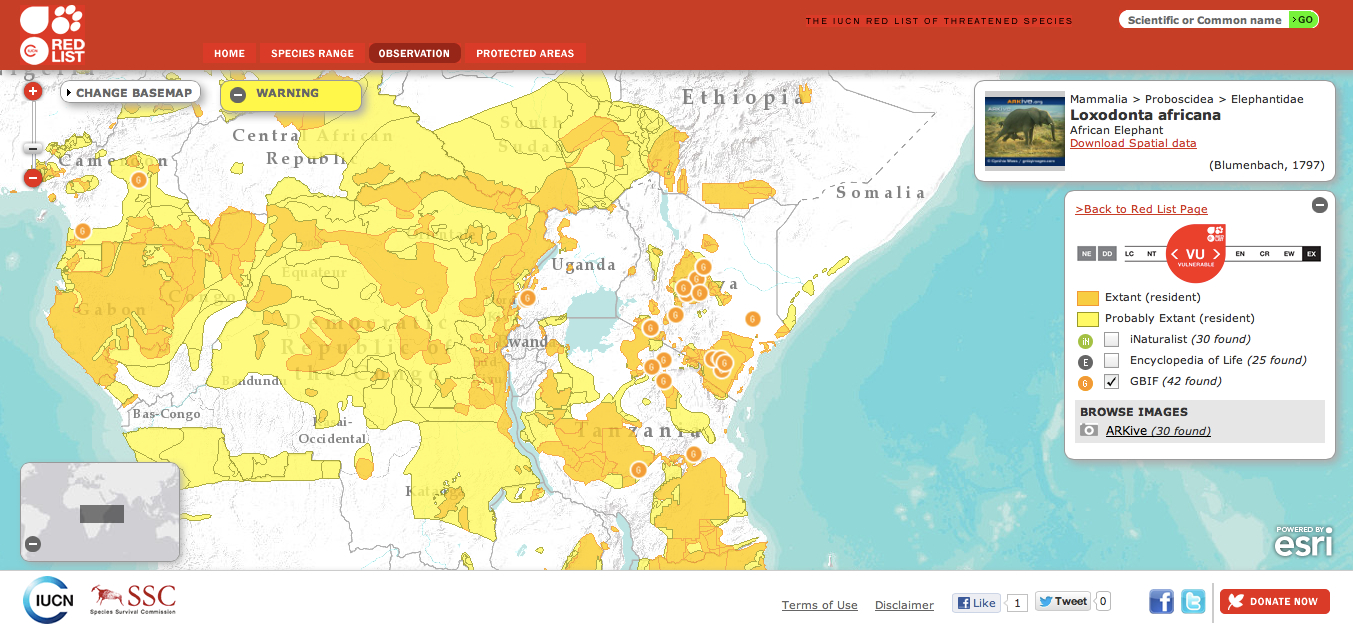
Task: Open the Species Range tab
Action: click(x=312, y=53)
